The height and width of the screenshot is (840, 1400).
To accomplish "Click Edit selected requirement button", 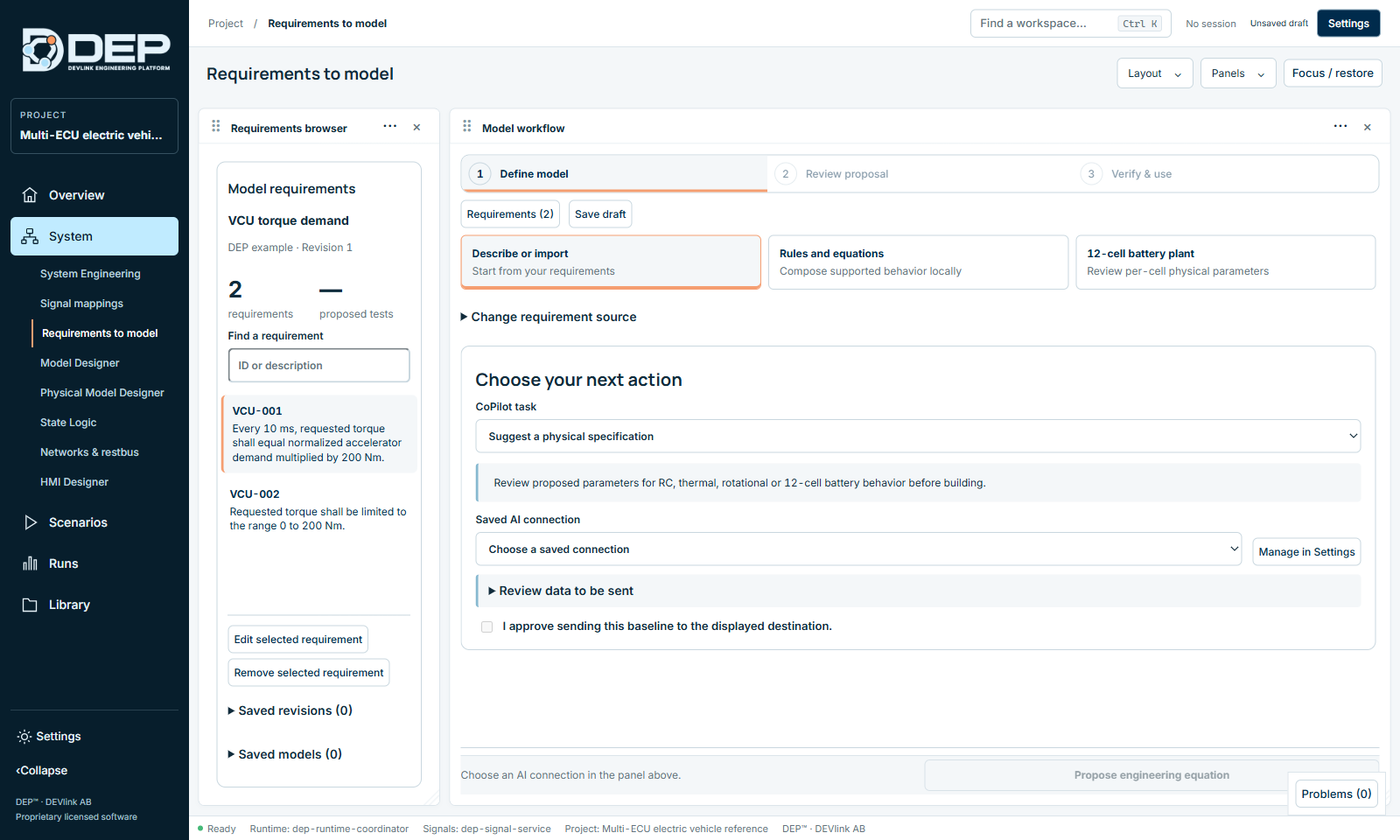I will [x=298, y=640].
